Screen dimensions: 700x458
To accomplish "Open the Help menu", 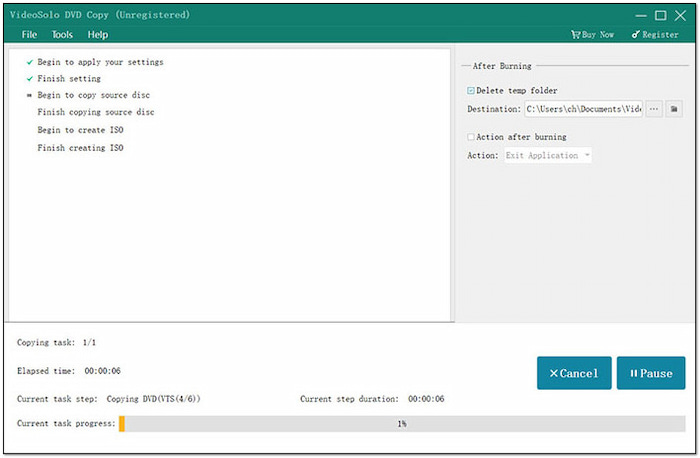I will pyautogui.click(x=97, y=35).
